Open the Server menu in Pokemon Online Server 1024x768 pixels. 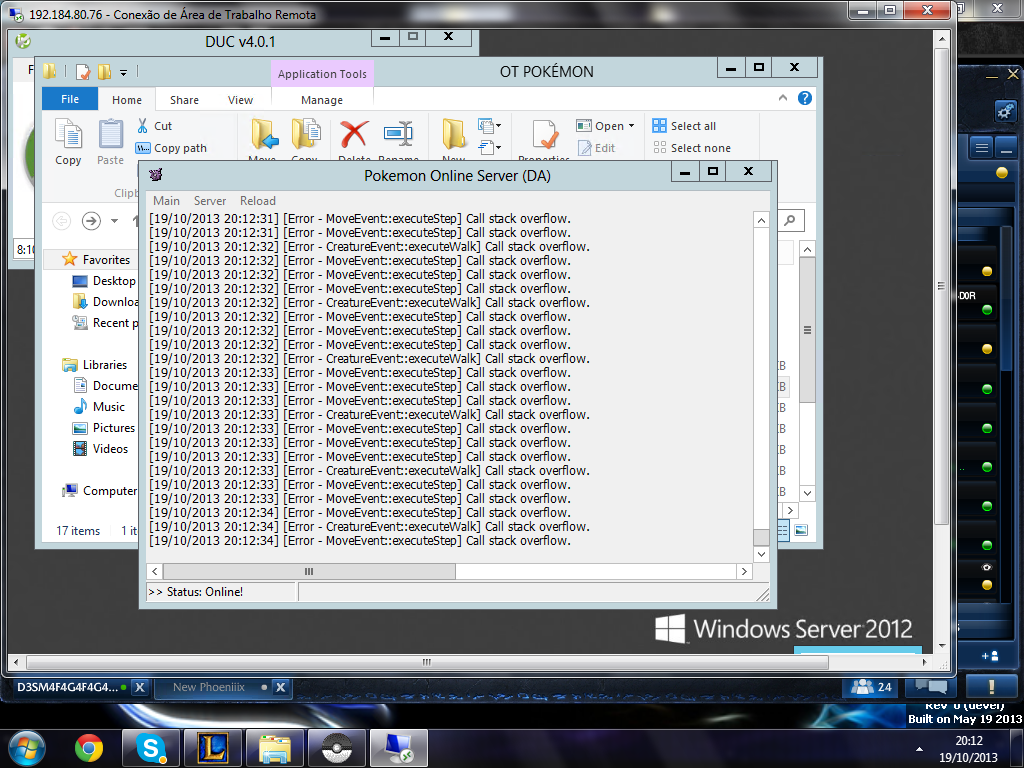point(210,200)
